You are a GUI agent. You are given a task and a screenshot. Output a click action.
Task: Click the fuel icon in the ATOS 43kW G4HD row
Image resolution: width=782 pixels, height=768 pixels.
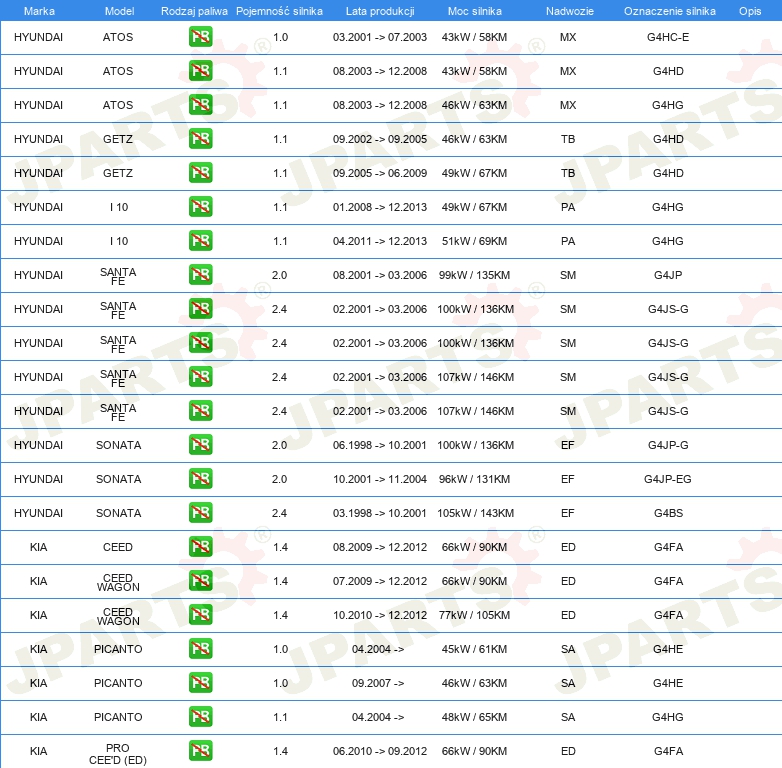click(x=200, y=71)
